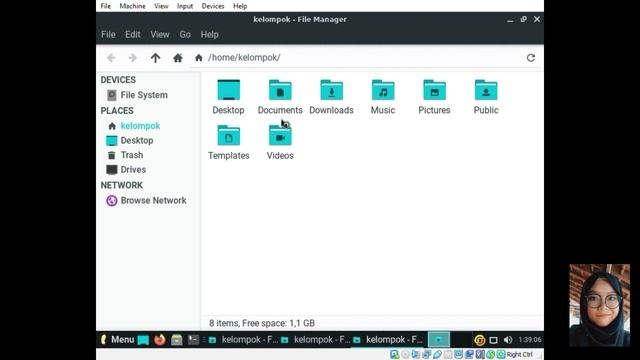
Task: Open Browse Network in the sidebar
Action: 146,200
